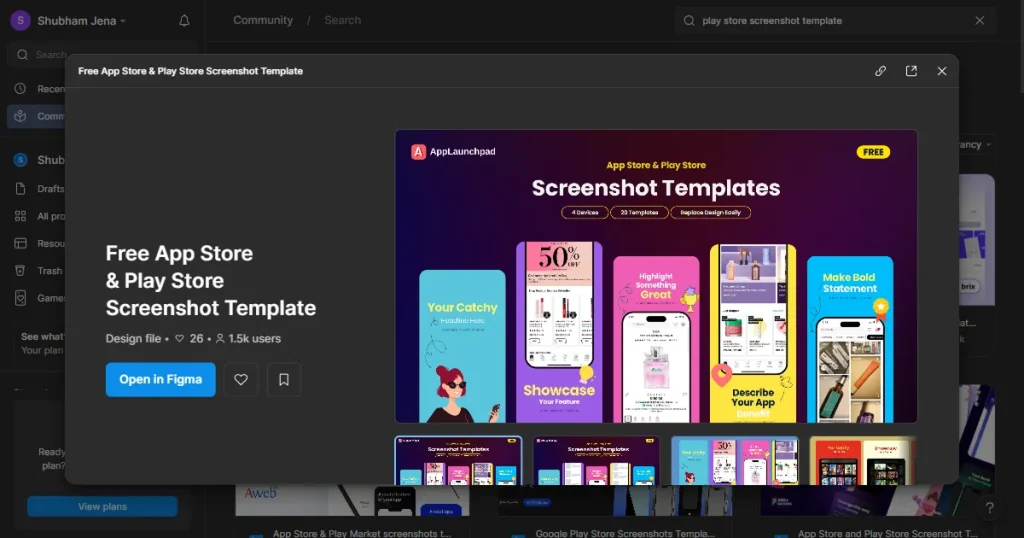Like the template with heart button
Viewport: 1024px width, 538px height.
point(241,379)
